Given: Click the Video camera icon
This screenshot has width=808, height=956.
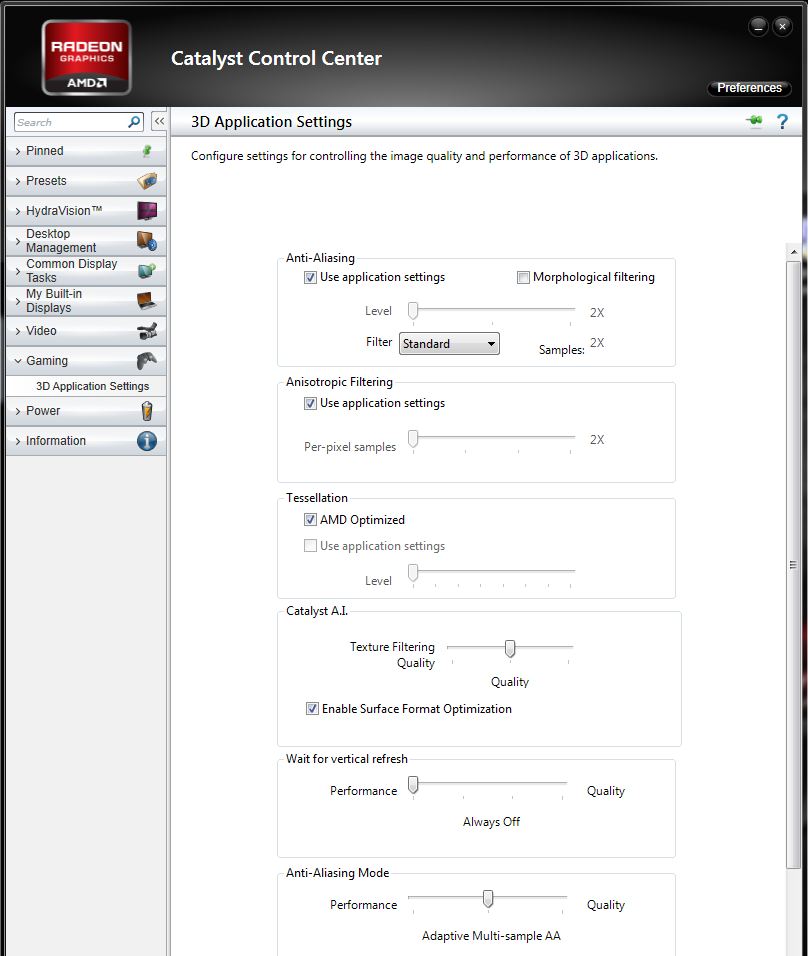Looking at the screenshot, I should coord(147,331).
